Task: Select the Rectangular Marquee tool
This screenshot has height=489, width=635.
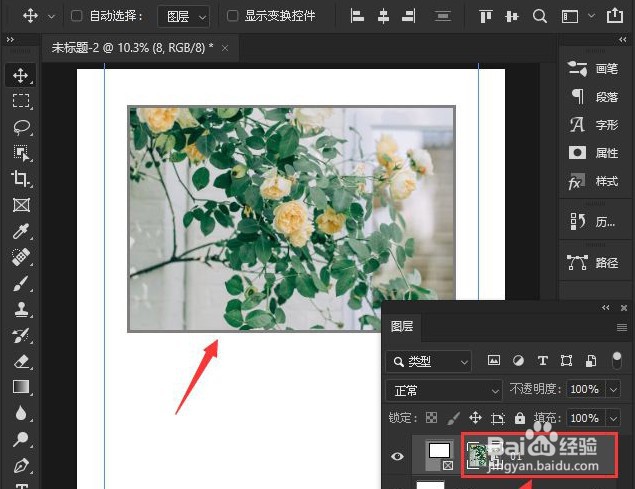Action: coord(21,101)
